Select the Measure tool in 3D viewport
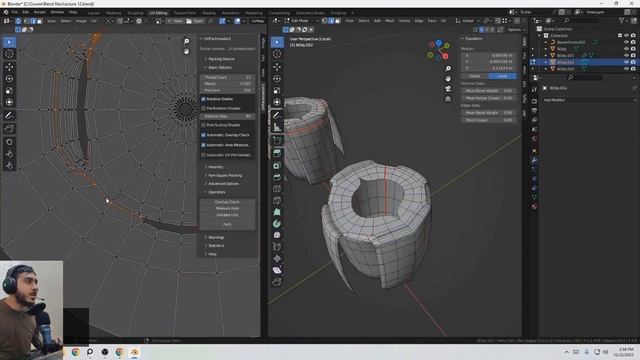The width and height of the screenshot is (640, 360). pos(277,127)
